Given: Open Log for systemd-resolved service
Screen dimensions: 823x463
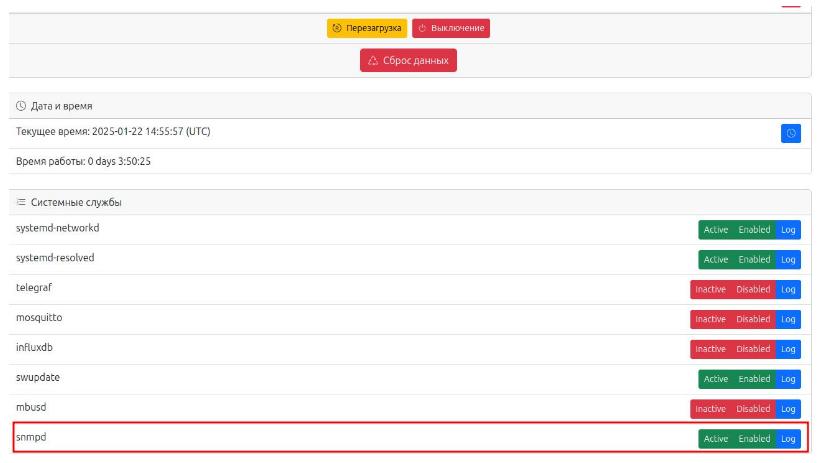Looking at the screenshot, I should [x=789, y=260].
